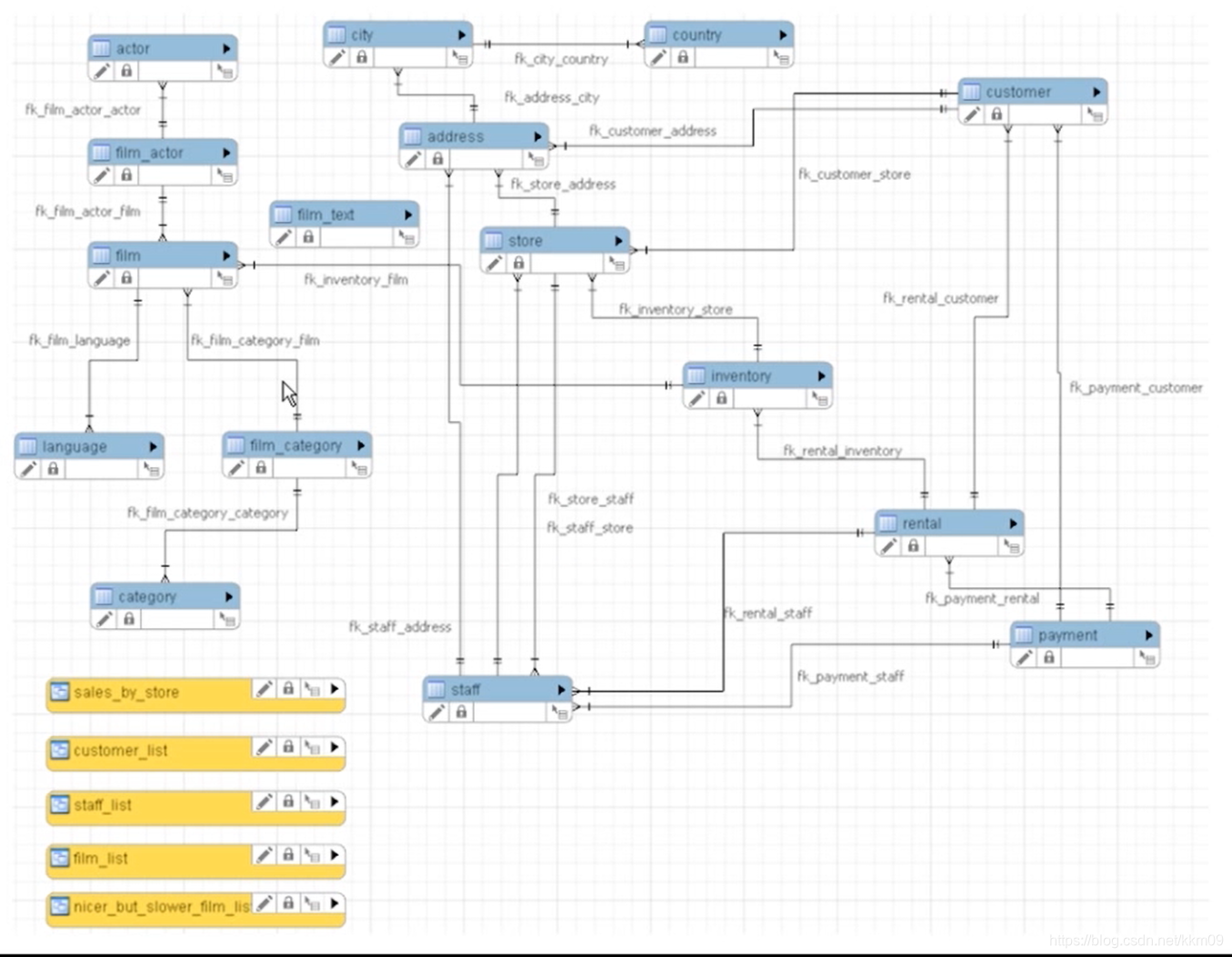
Task: Click the fk_payment_staff relationship label
Action: pyautogui.click(x=850, y=676)
